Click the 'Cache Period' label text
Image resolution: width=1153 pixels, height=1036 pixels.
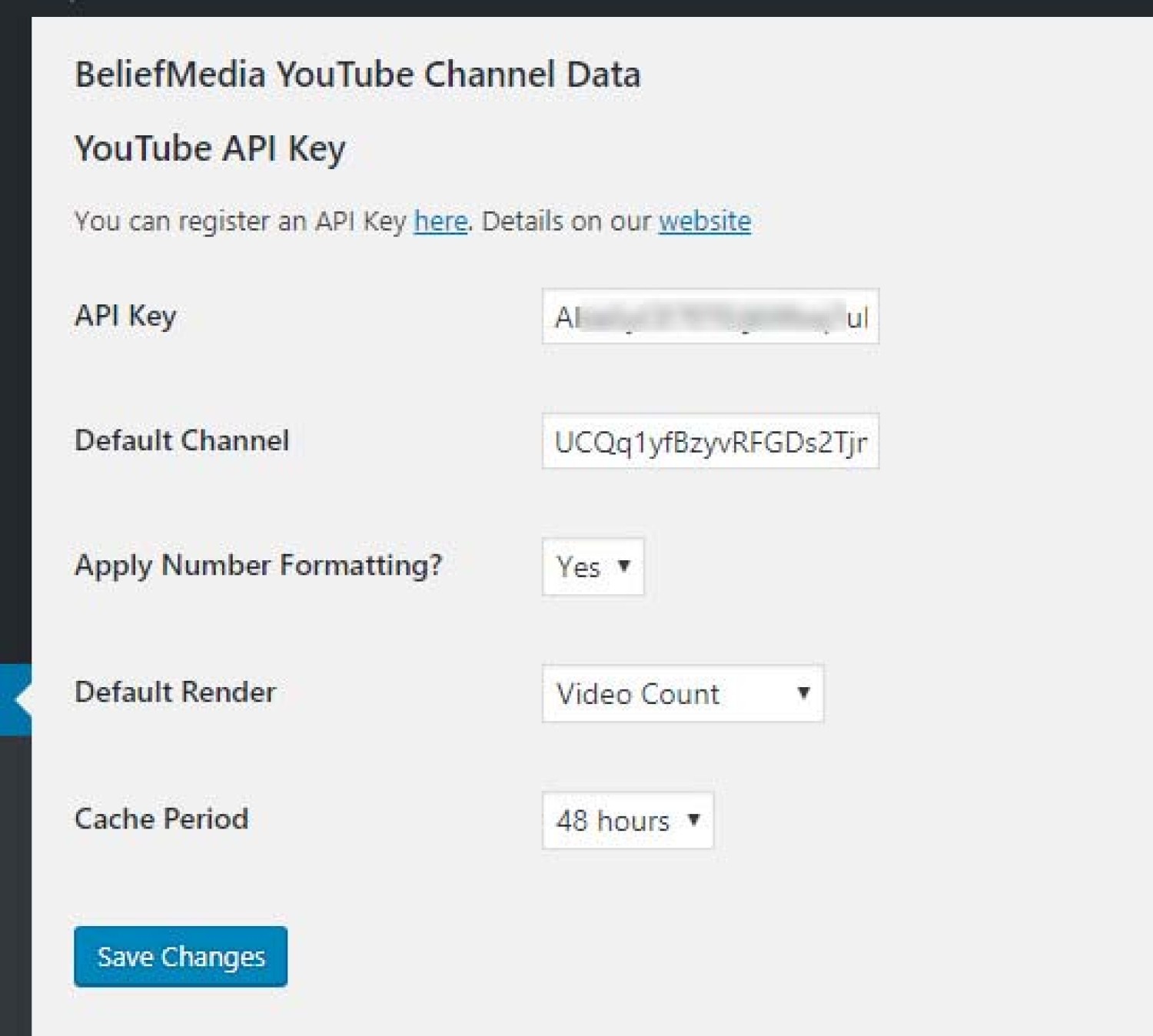tap(161, 819)
